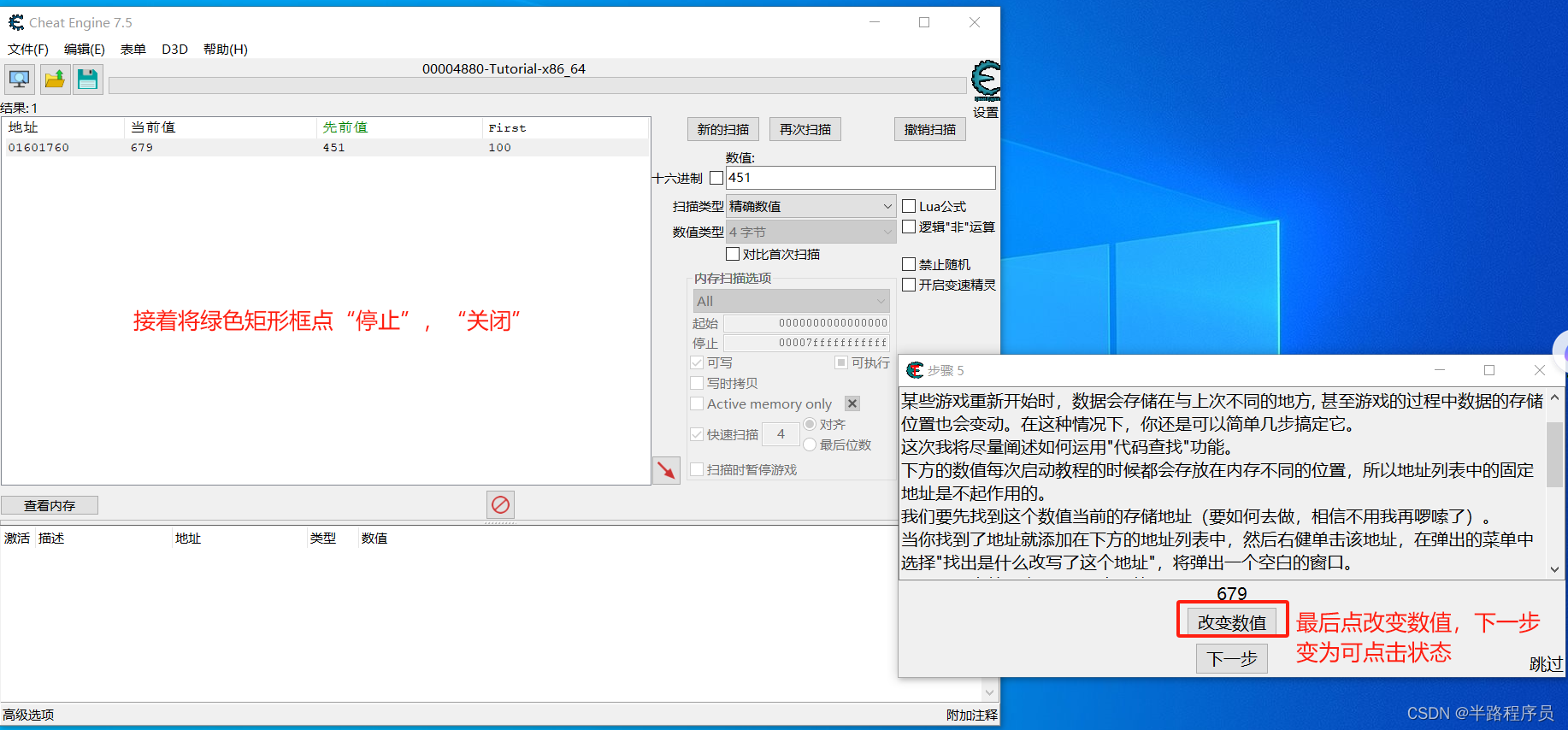Open the process selector computer icon
This screenshot has width=1568, height=730.
[19, 79]
